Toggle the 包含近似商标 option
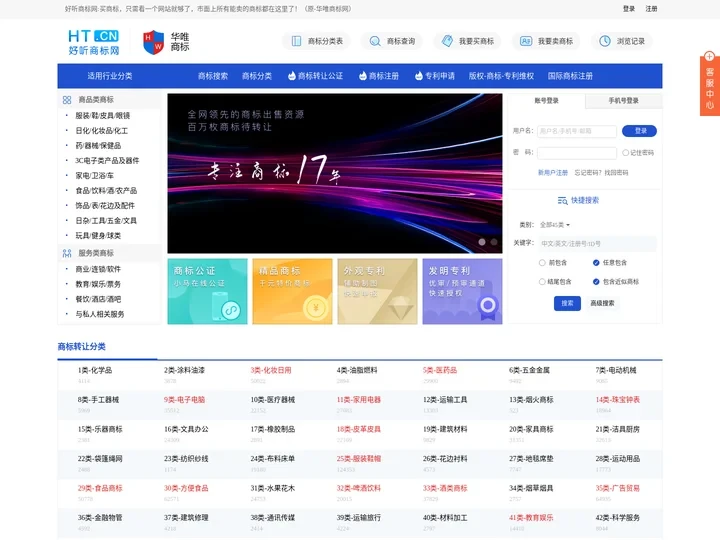The width and height of the screenshot is (720, 540). tap(596, 281)
